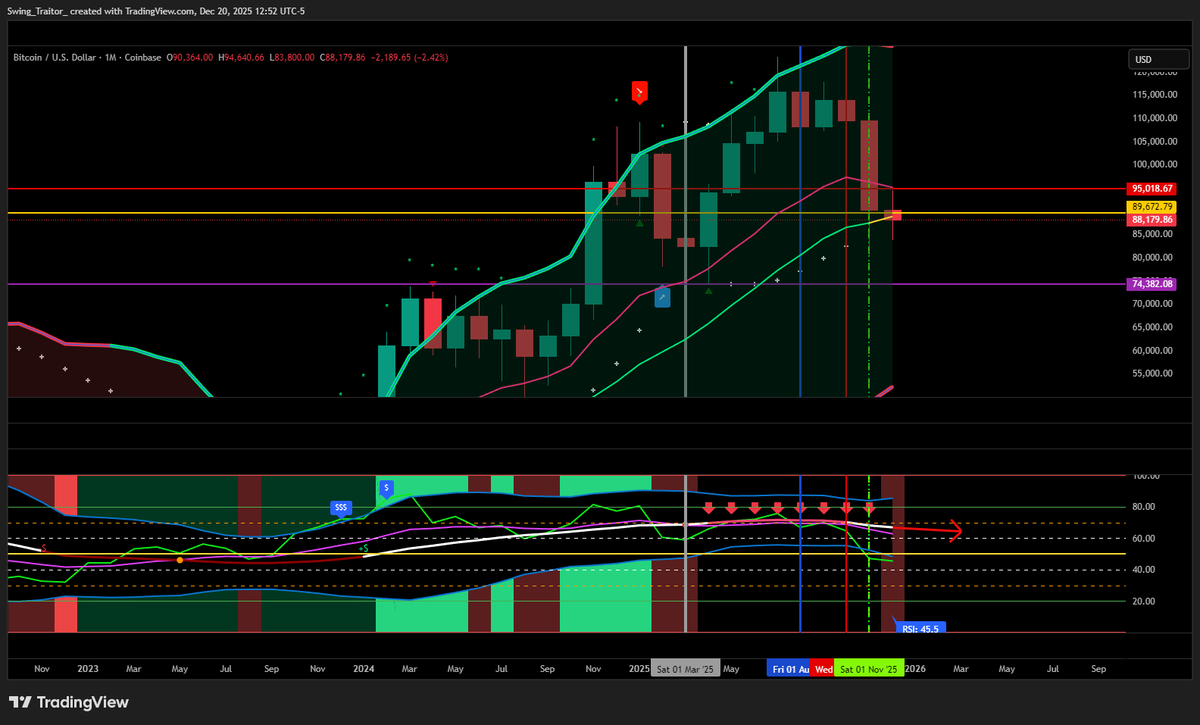Click the 55,000.00 price axis tick
Viewport: 1200px width, 725px height.
point(1153,374)
